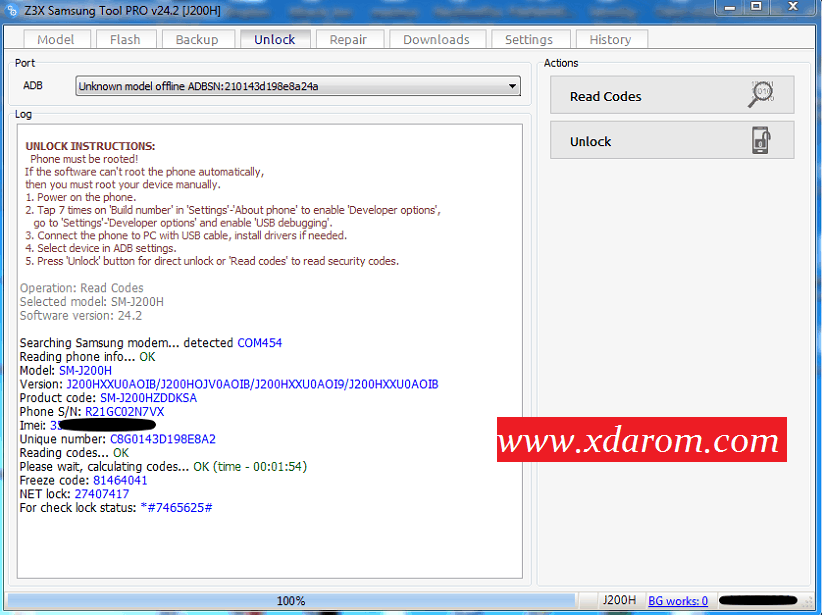822x615 pixels.
Task: Expand the ADB port dropdown
Action: [513, 86]
